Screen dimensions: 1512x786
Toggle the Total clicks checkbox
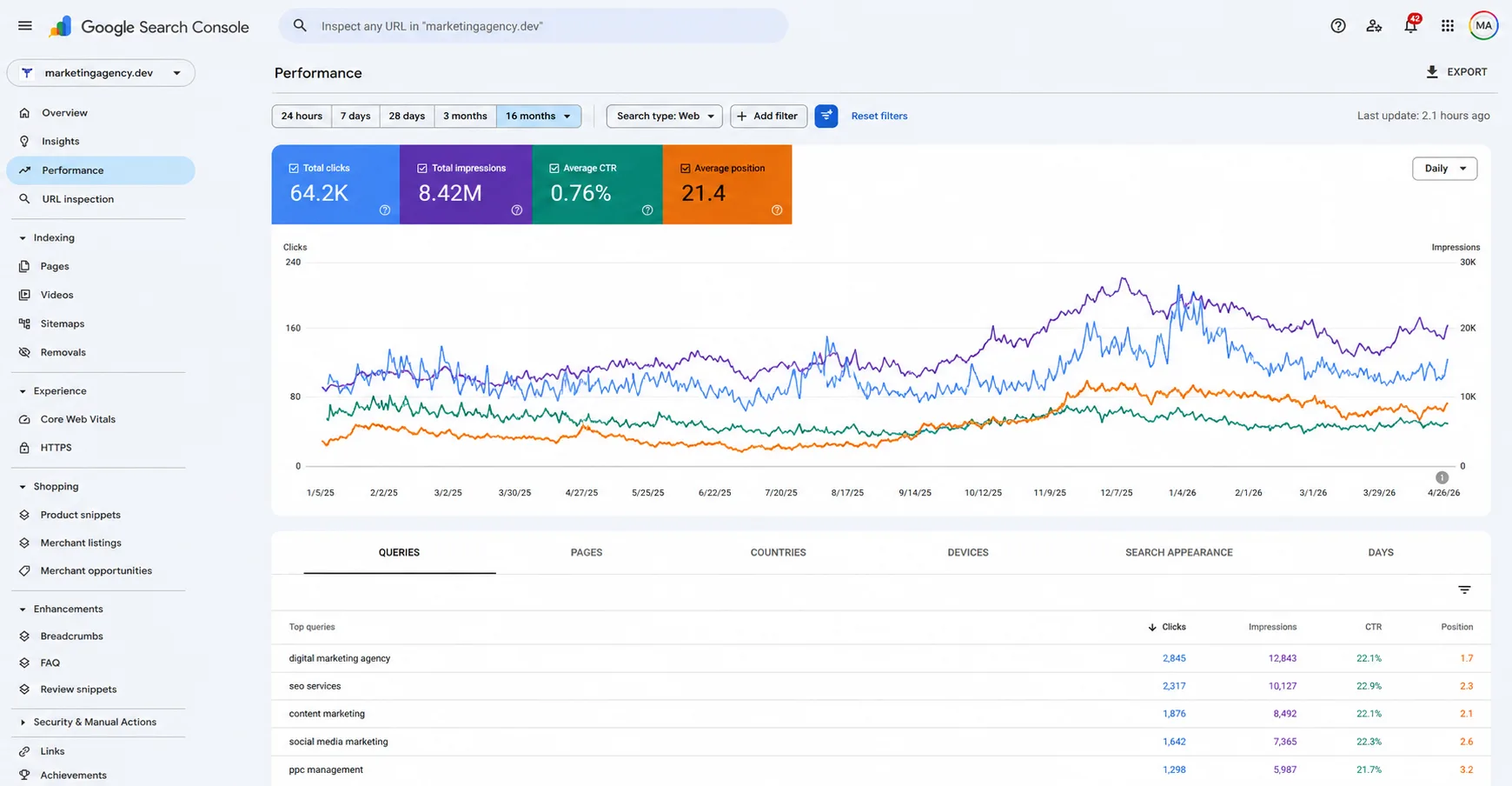[x=294, y=169]
